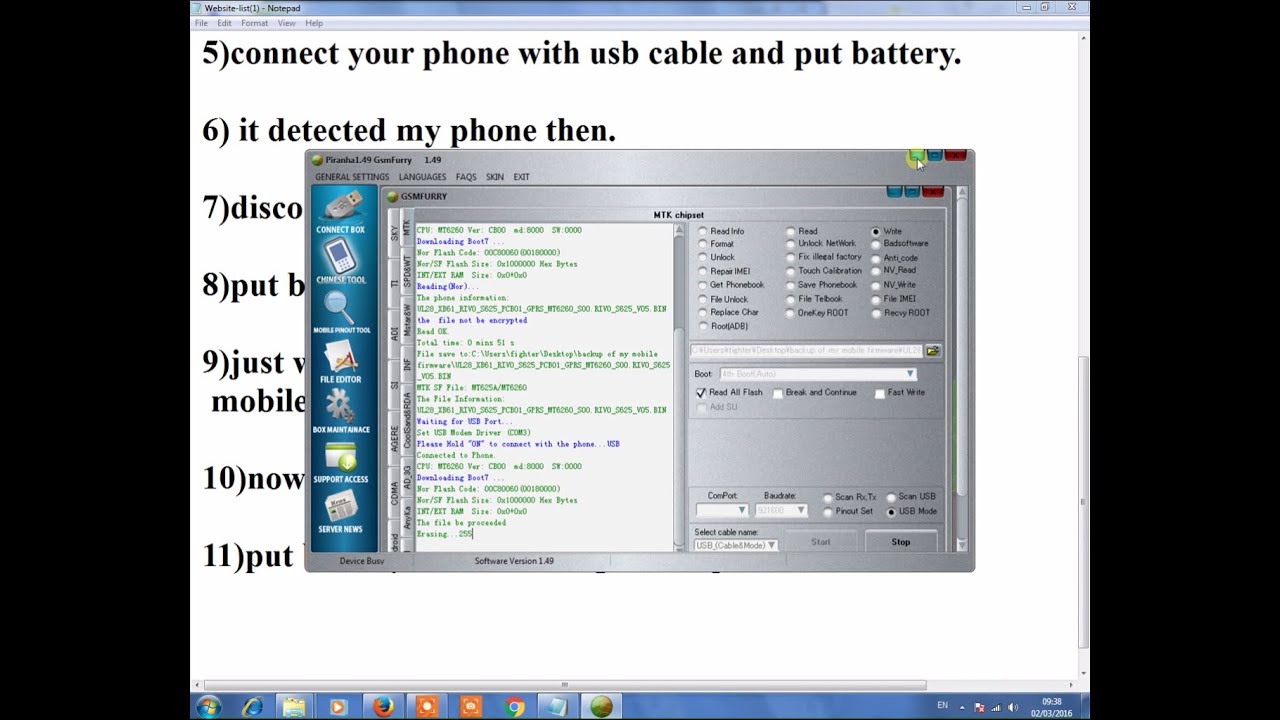
Task: Switch to the AGERE tab
Action: [x=394, y=438]
